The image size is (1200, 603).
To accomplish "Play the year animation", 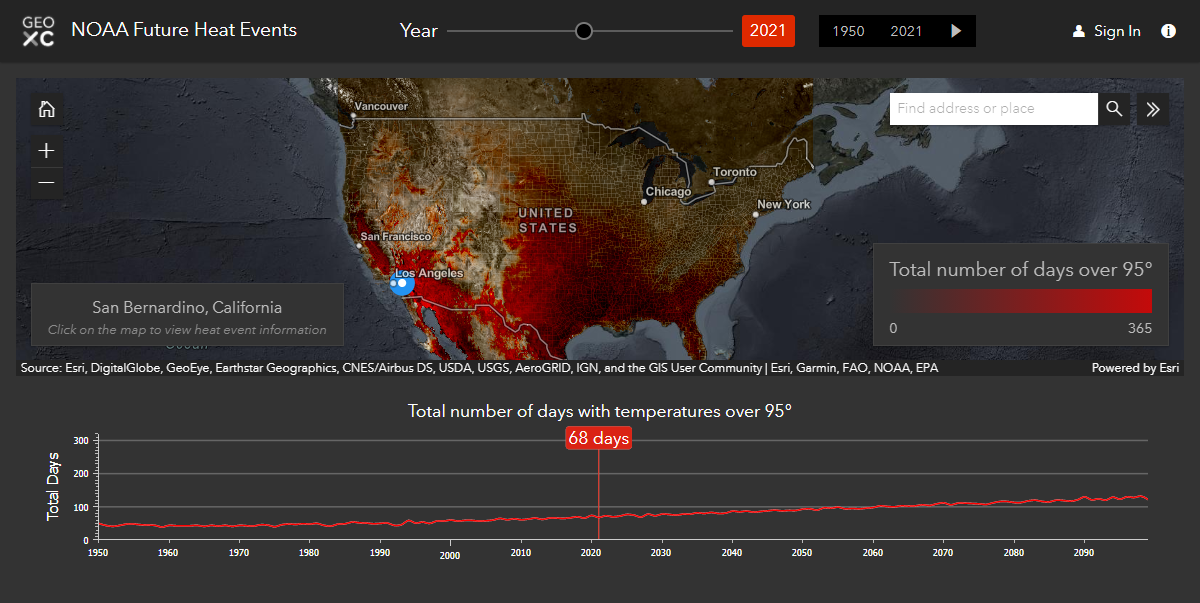I will (x=956, y=31).
